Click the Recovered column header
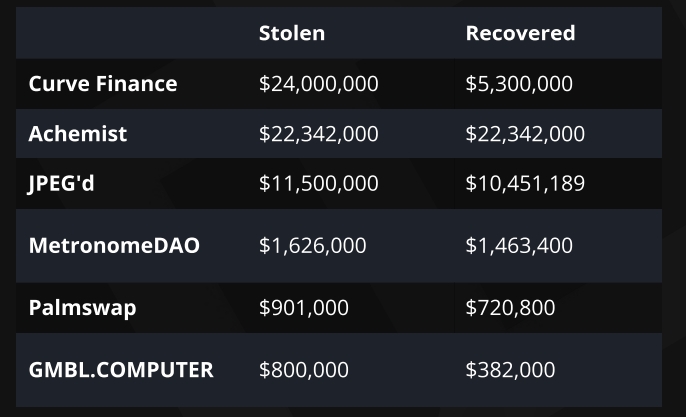The image size is (686, 417). pyautogui.click(x=520, y=33)
